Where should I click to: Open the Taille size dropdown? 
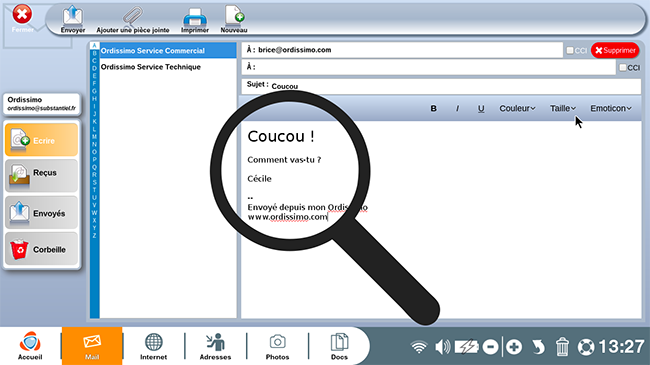pyautogui.click(x=563, y=108)
